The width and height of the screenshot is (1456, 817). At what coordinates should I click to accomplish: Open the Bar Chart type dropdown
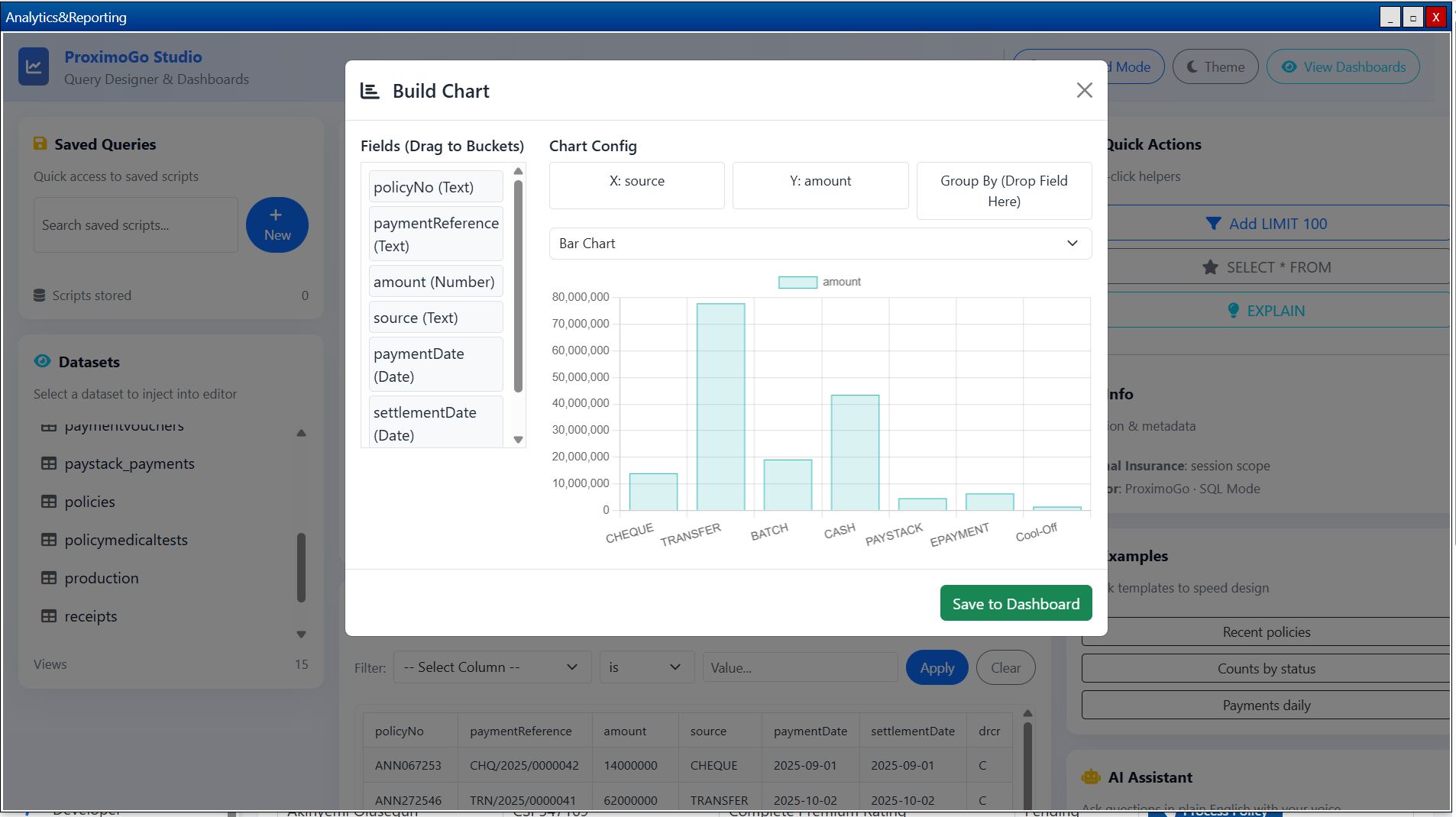pyautogui.click(x=820, y=244)
